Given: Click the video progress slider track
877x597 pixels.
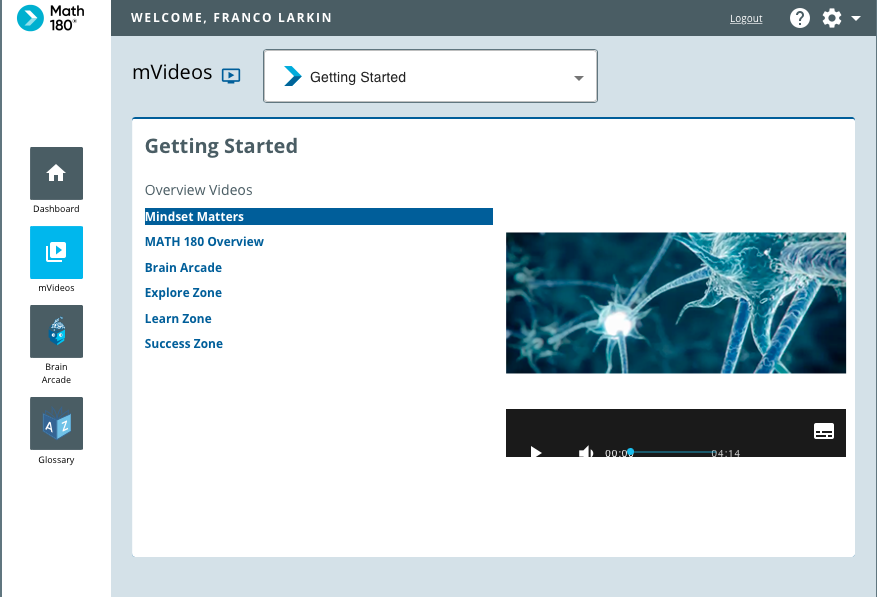Looking at the screenshot, I should 671,452.
